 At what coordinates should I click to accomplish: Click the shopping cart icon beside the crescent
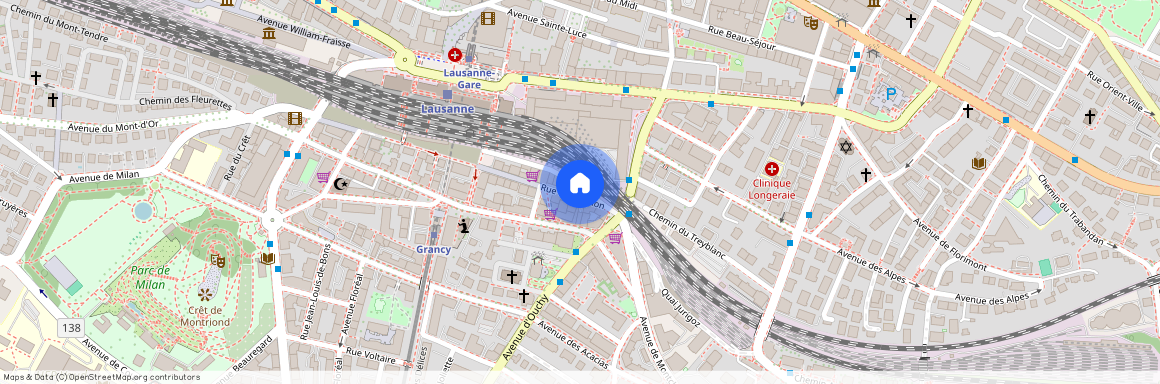323,177
